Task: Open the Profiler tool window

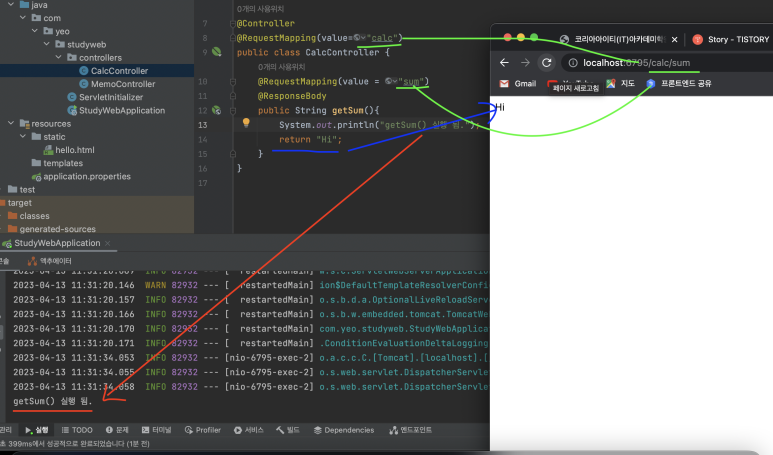Action: (x=203, y=430)
